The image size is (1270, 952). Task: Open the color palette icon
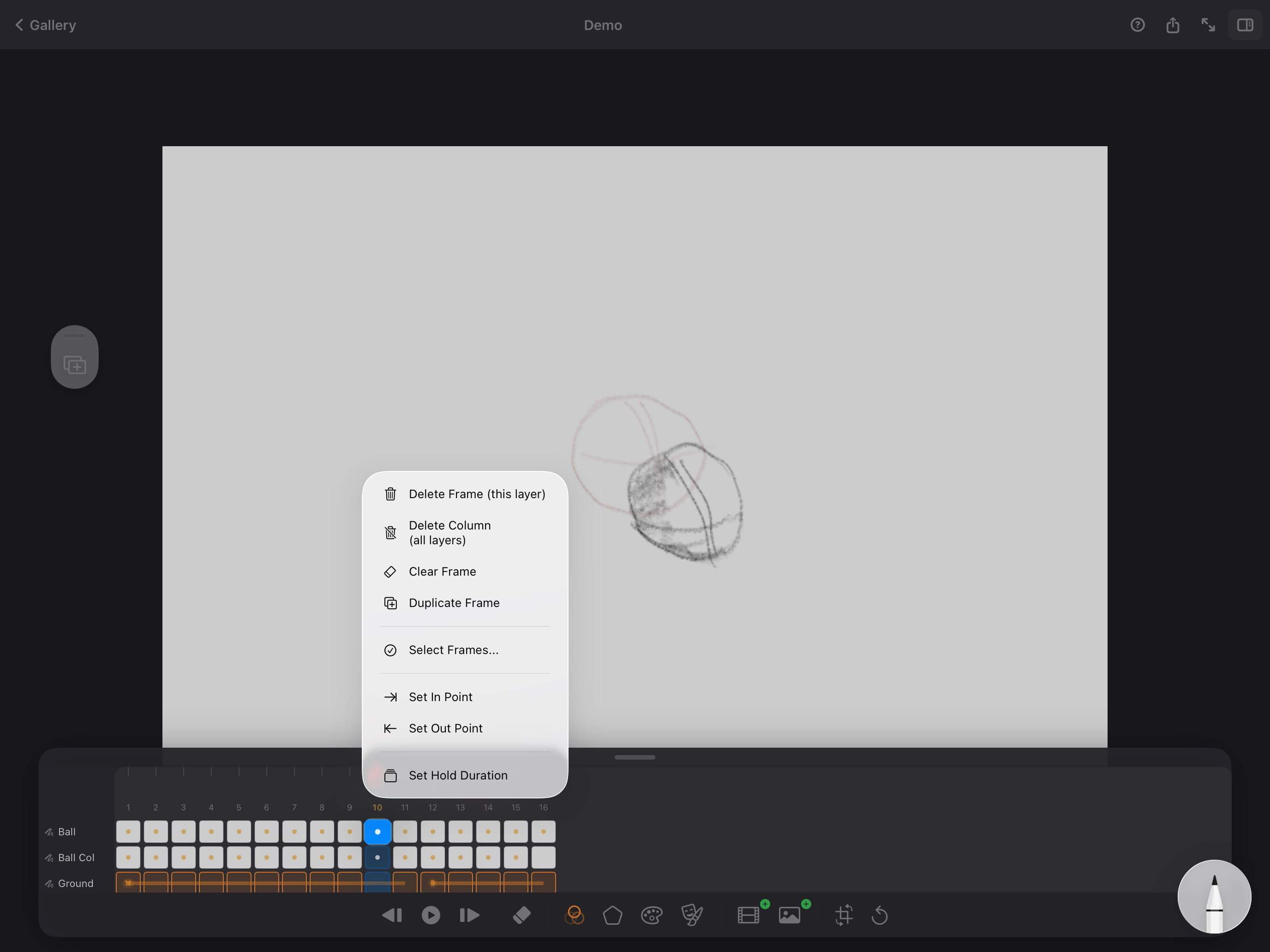(652, 915)
